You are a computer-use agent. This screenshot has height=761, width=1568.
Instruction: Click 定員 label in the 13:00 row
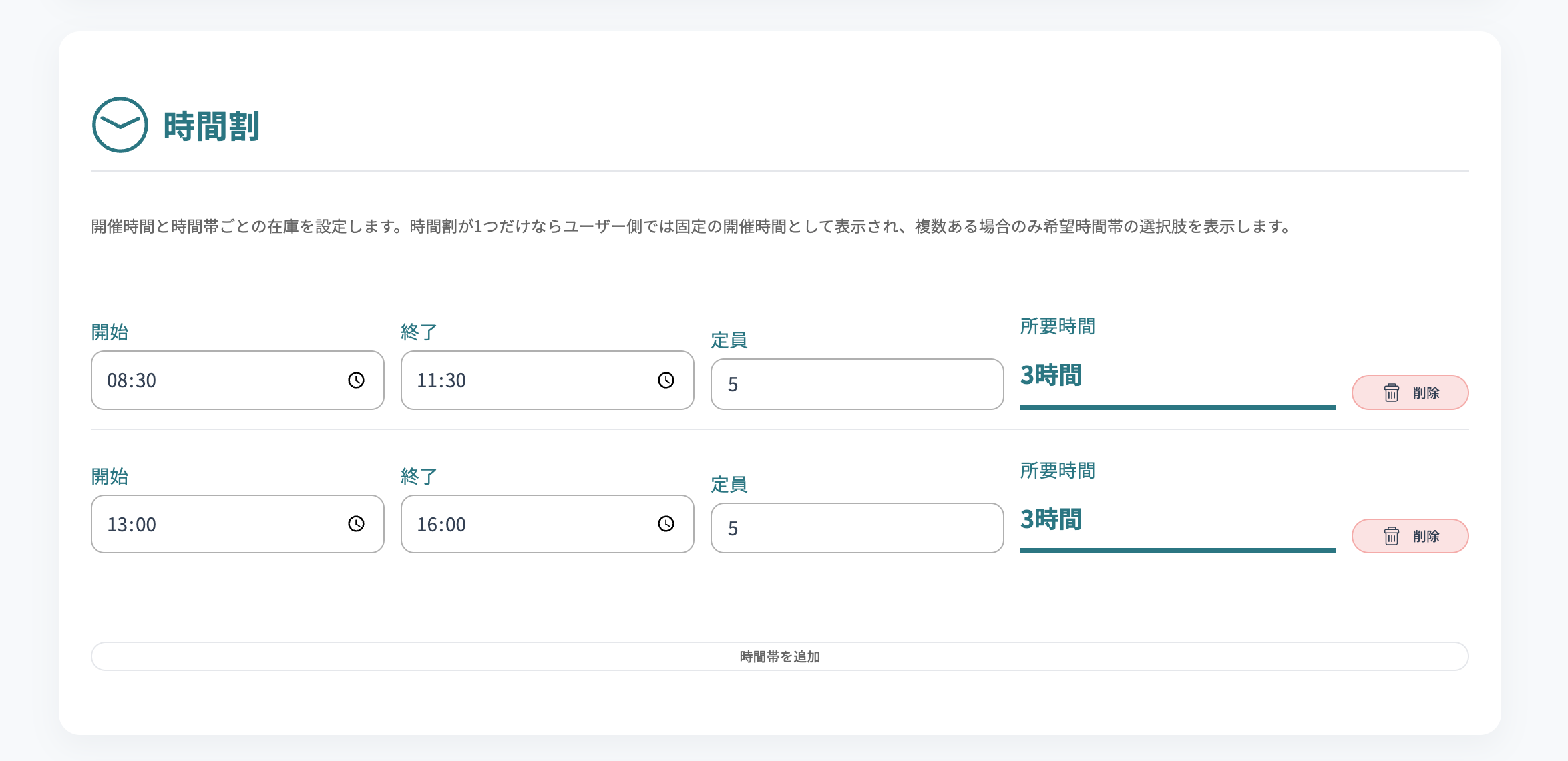pyautogui.click(x=729, y=485)
